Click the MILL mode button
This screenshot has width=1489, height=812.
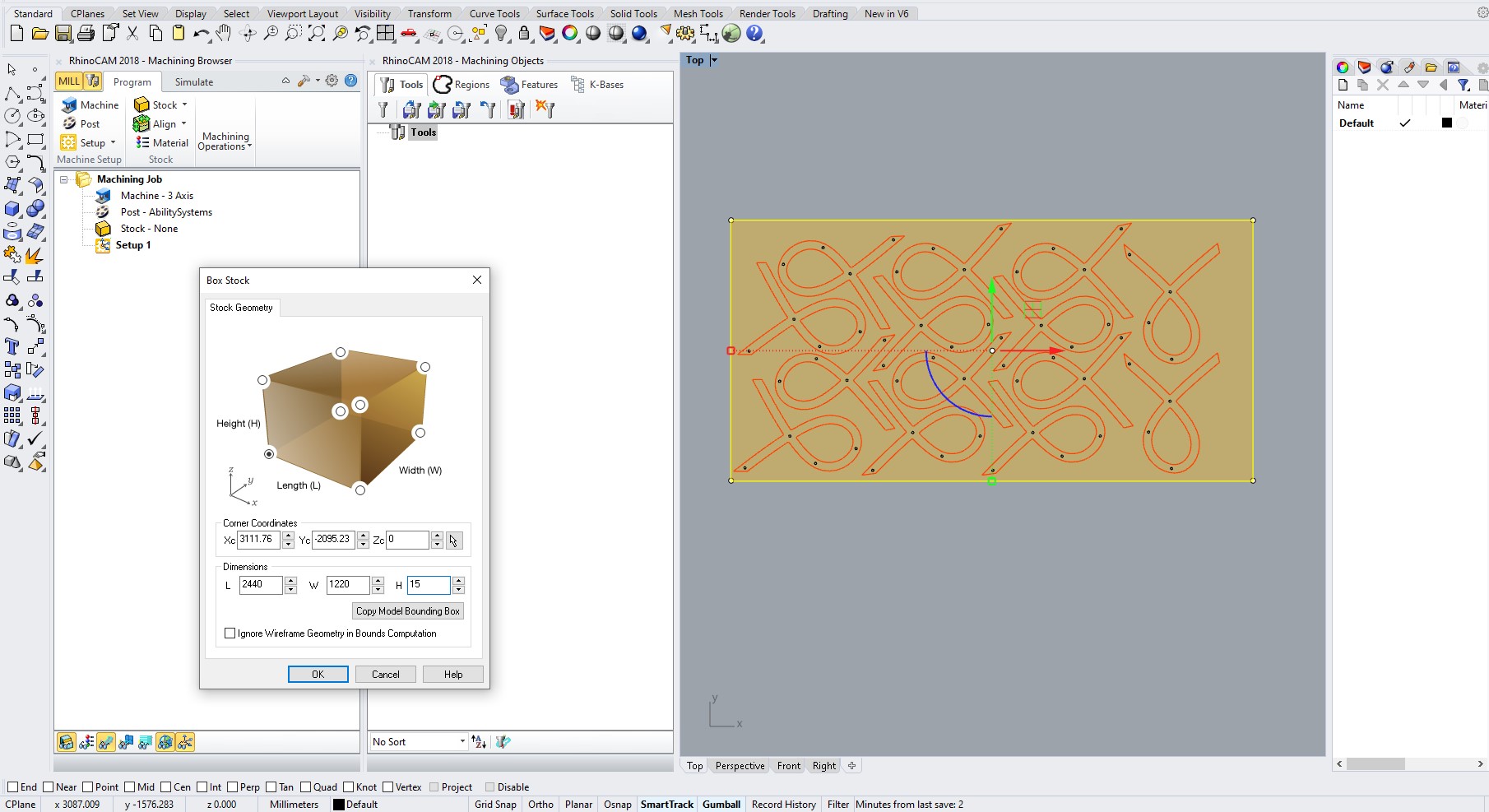coord(69,81)
